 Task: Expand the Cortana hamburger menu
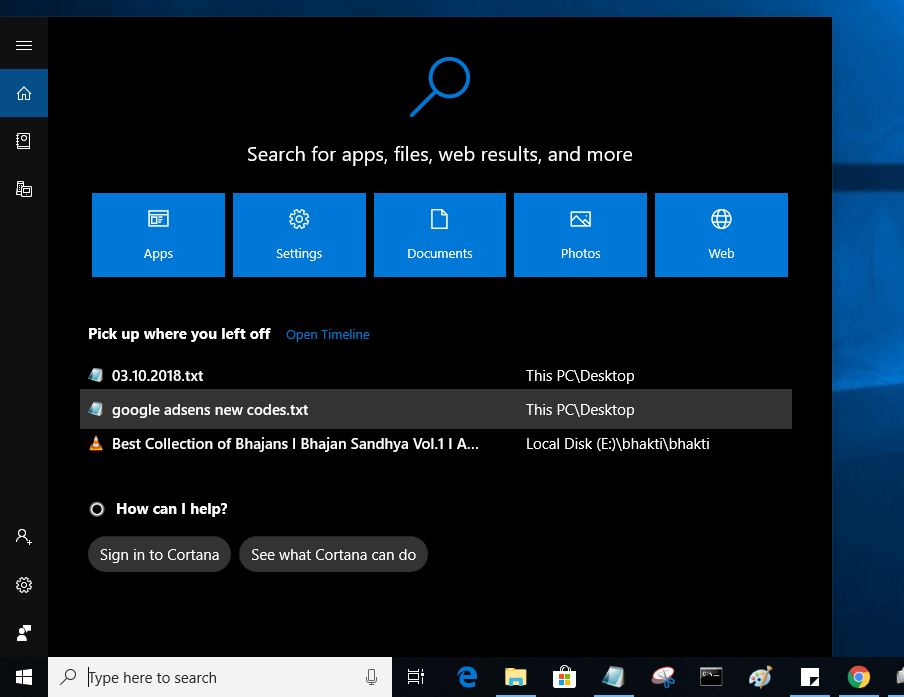point(24,46)
